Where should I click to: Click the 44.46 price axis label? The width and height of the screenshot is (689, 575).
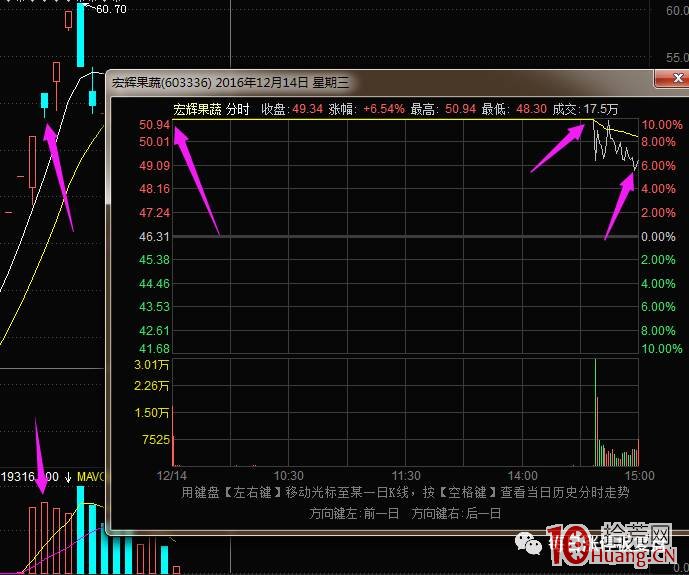click(x=154, y=284)
